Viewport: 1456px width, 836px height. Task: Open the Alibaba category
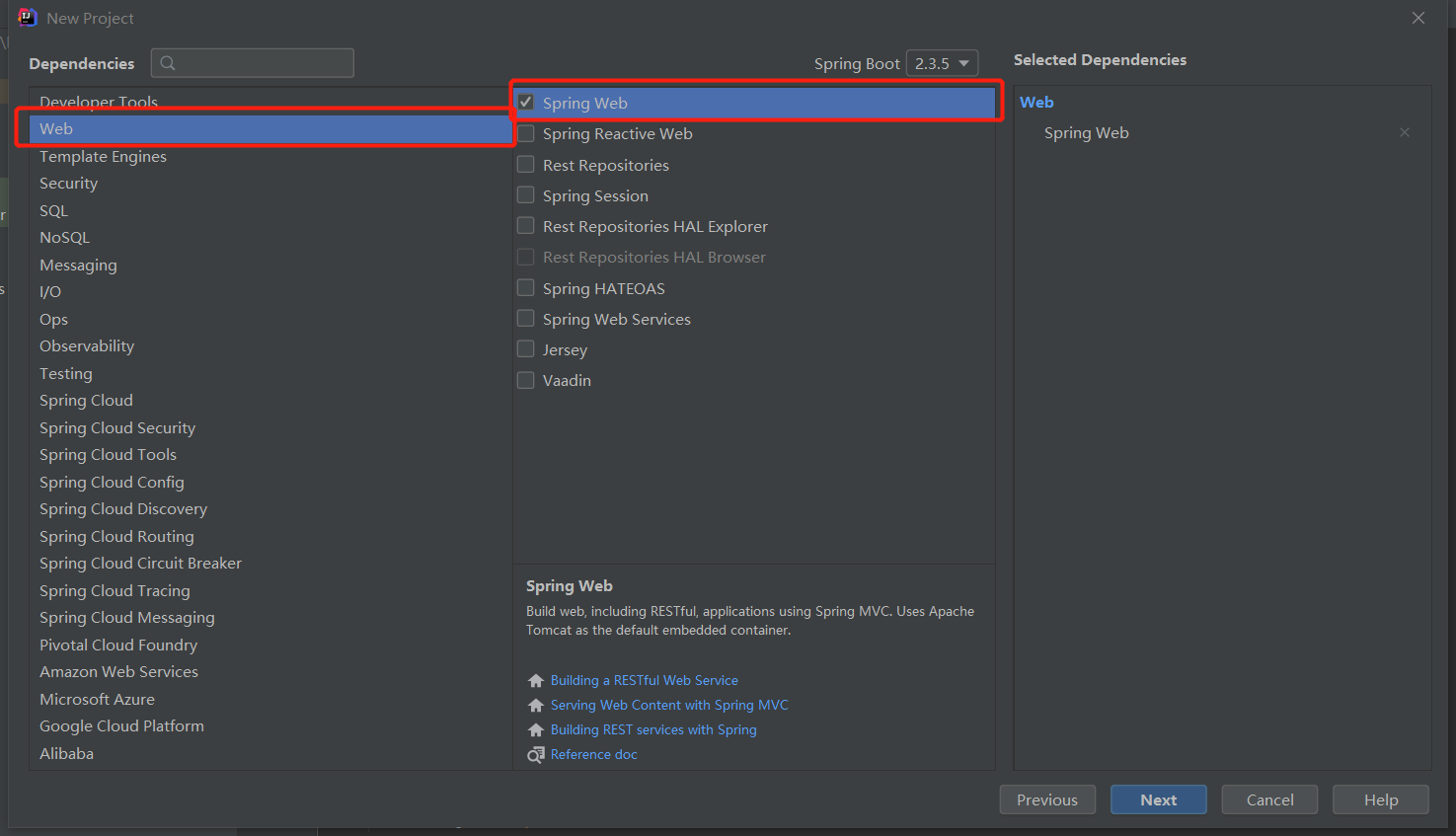click(270, 753)
